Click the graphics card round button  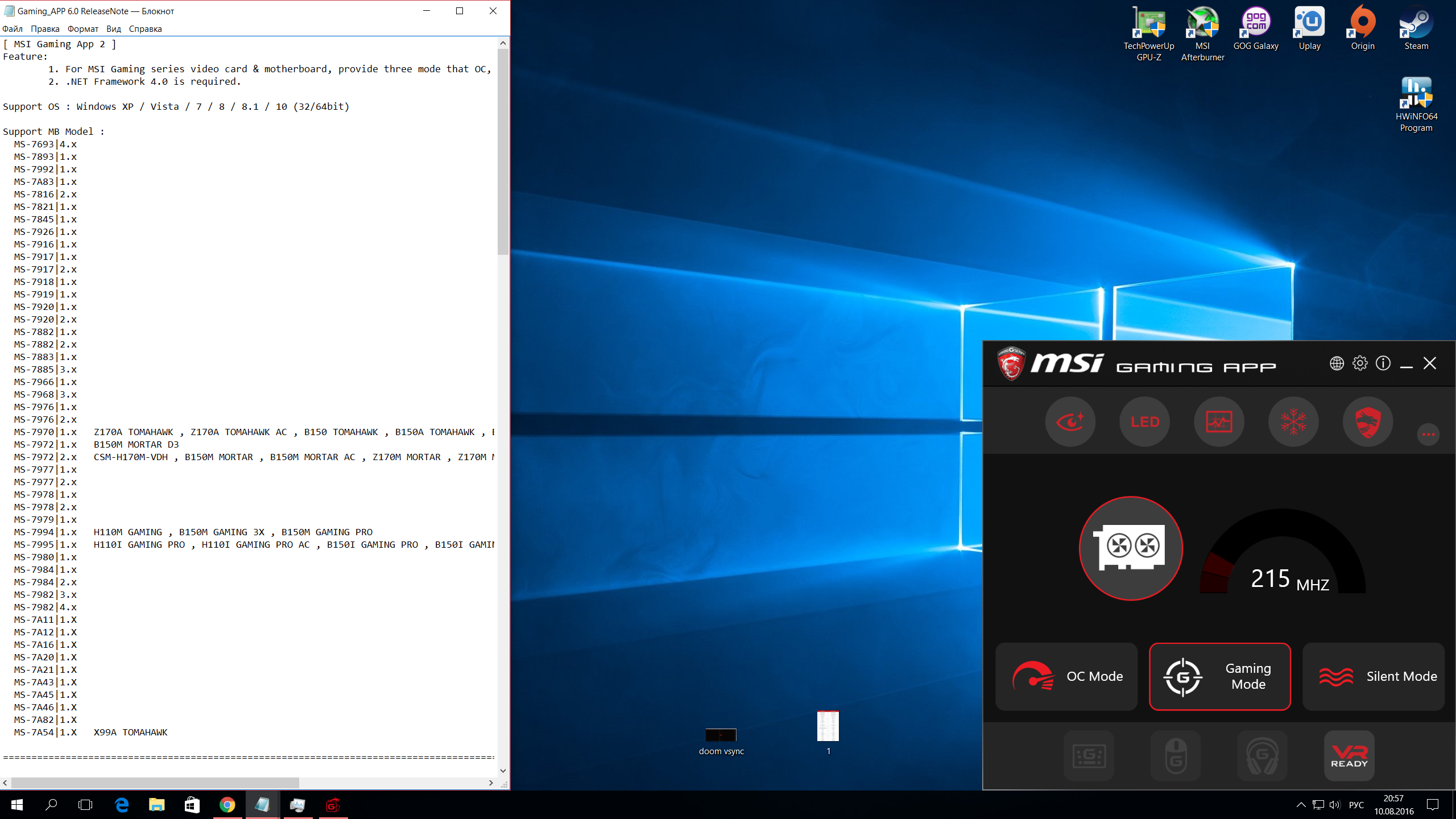1131,548
